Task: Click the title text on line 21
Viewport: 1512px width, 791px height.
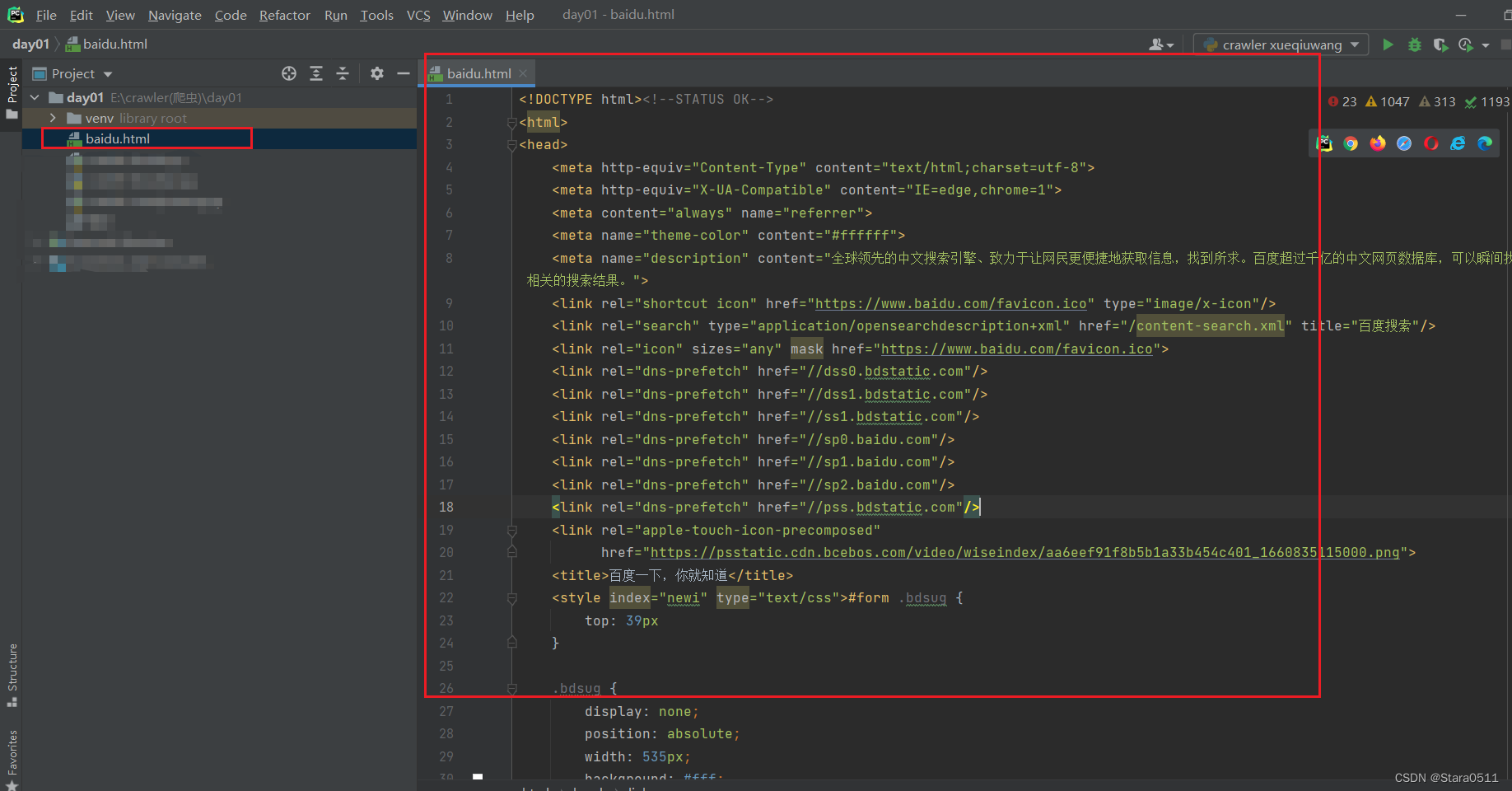Action: [x=668, y=576]
